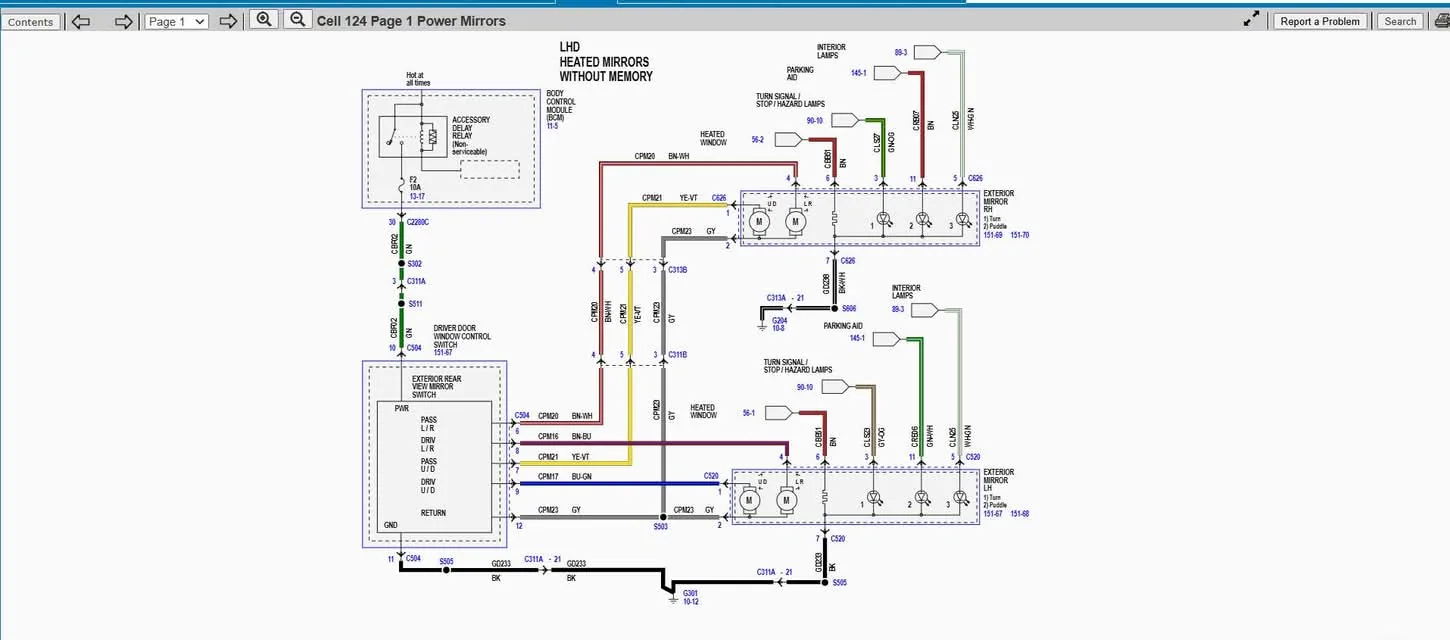This screenshot has width=1450, height=640.
Task: Go to next page arrow after Page dropdown
Action: (228, 21)
